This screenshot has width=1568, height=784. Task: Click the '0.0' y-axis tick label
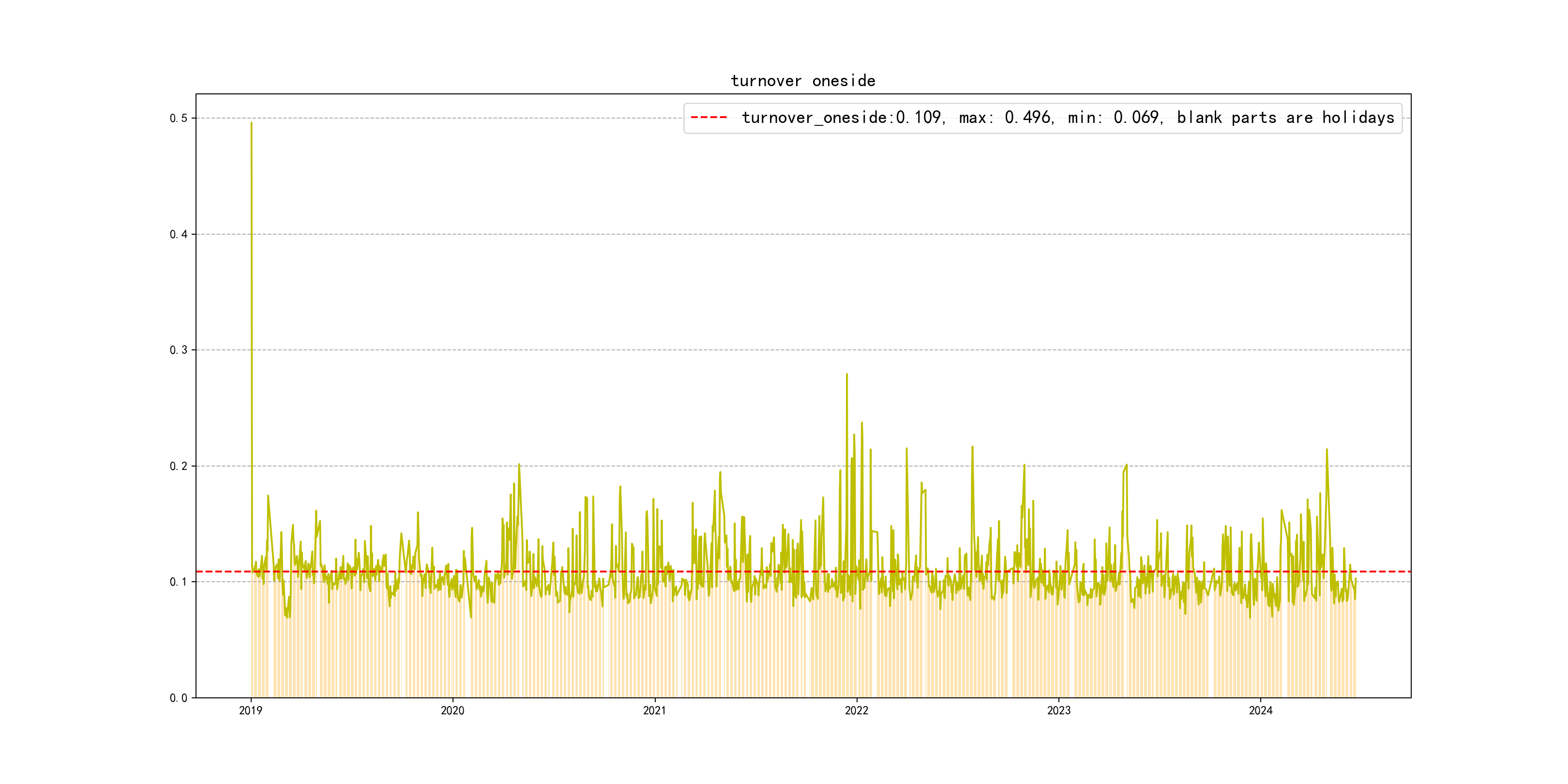click(x=179, y=698)
